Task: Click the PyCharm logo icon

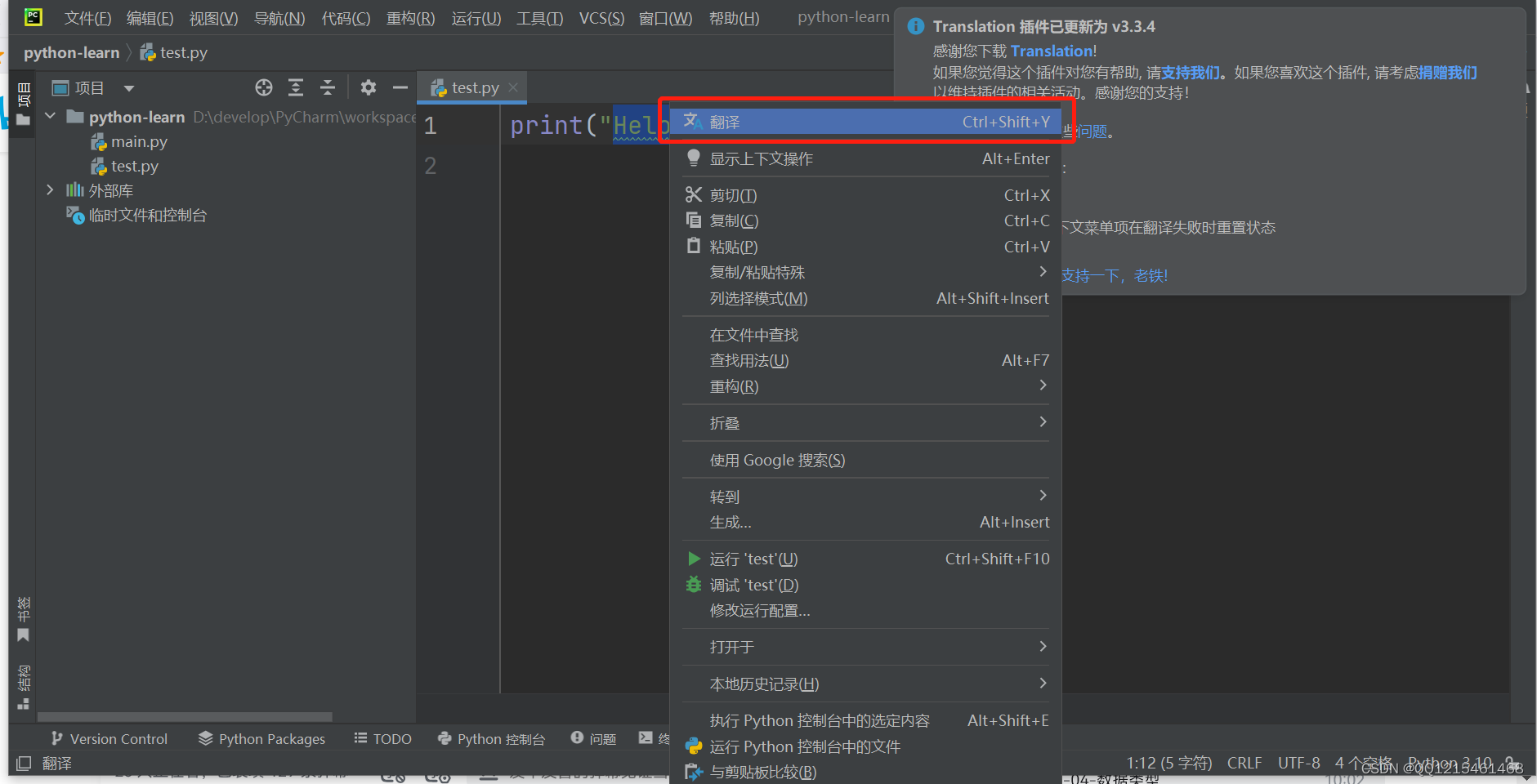Action: [x=34, y=17]
